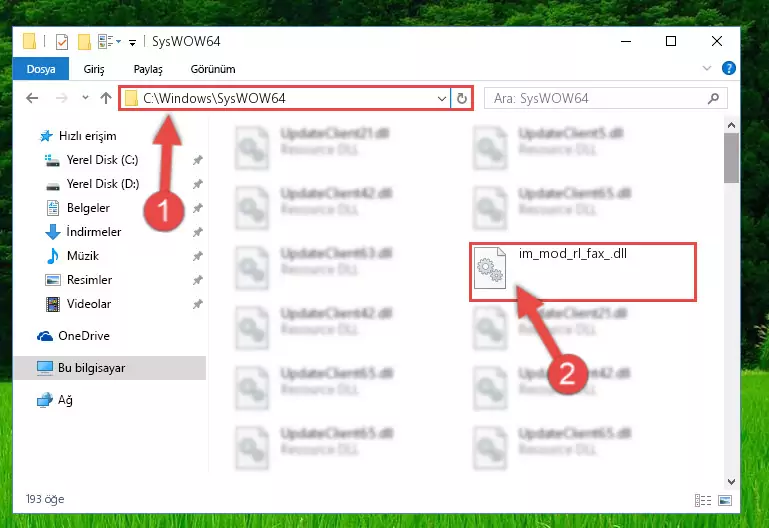Expand the address bar history dropdown
The height and width of the screenshot is (528, 769).
coord(442,99)
